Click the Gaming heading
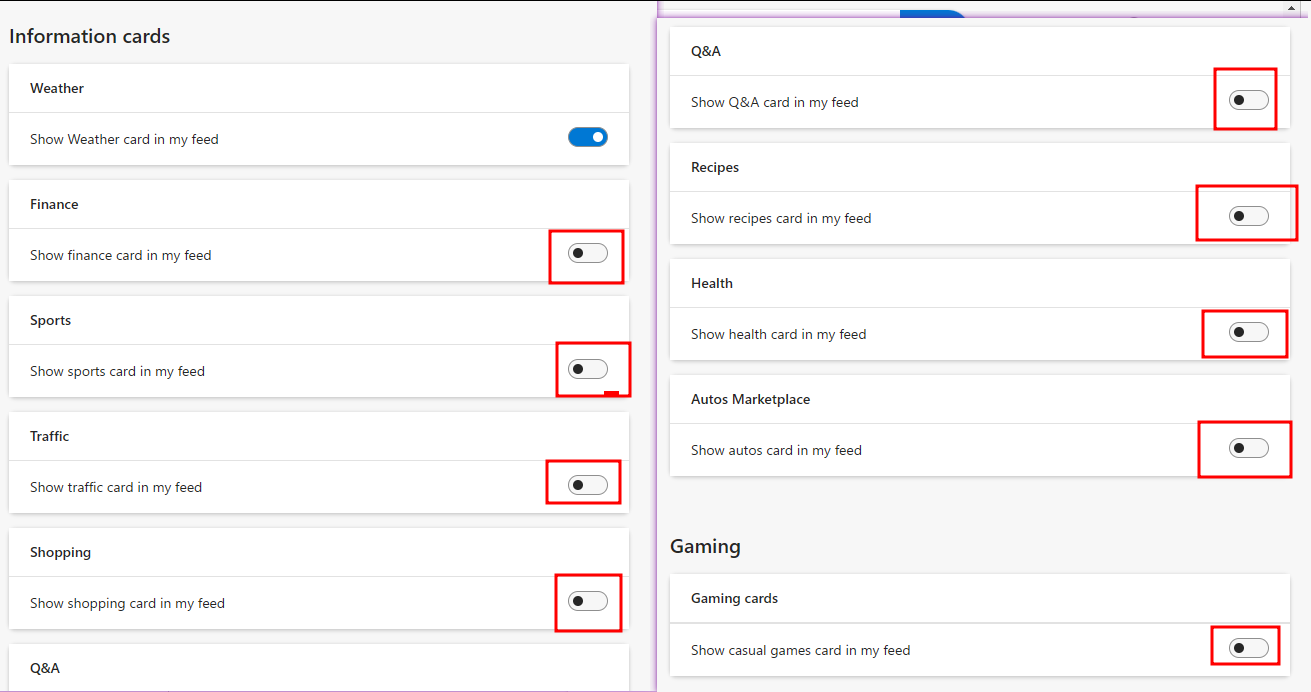This screenshot has height=692, width=1311. [705, 547]
